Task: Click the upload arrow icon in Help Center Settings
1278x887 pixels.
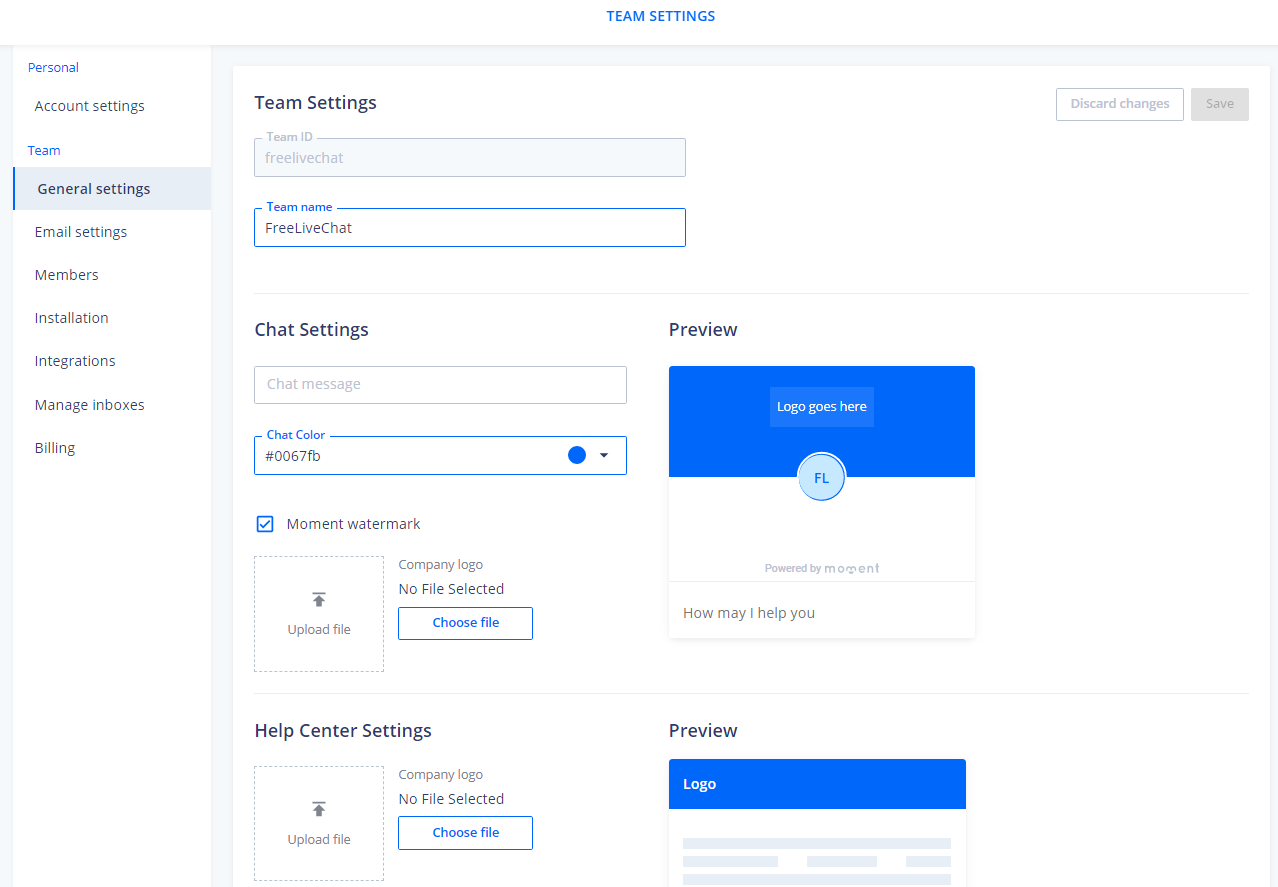Action: 318,809
